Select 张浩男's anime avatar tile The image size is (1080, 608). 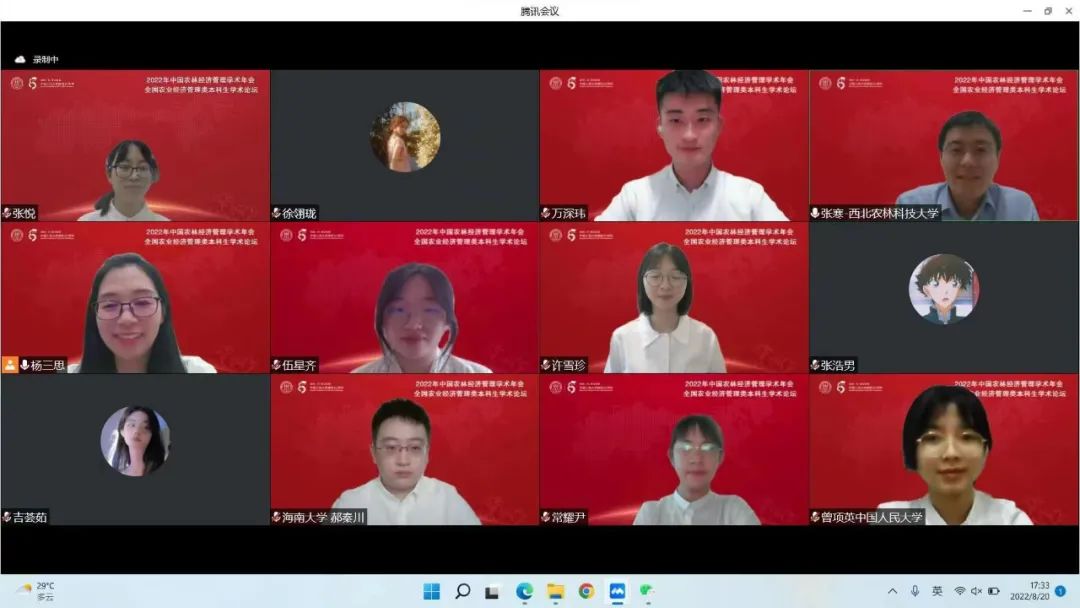(943, 289)
